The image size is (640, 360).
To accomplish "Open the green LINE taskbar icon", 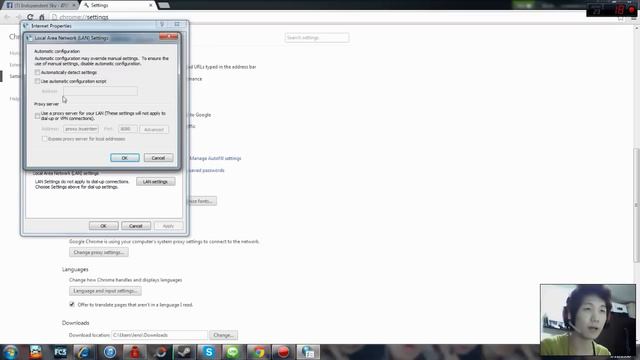I will tap(233, 352).
